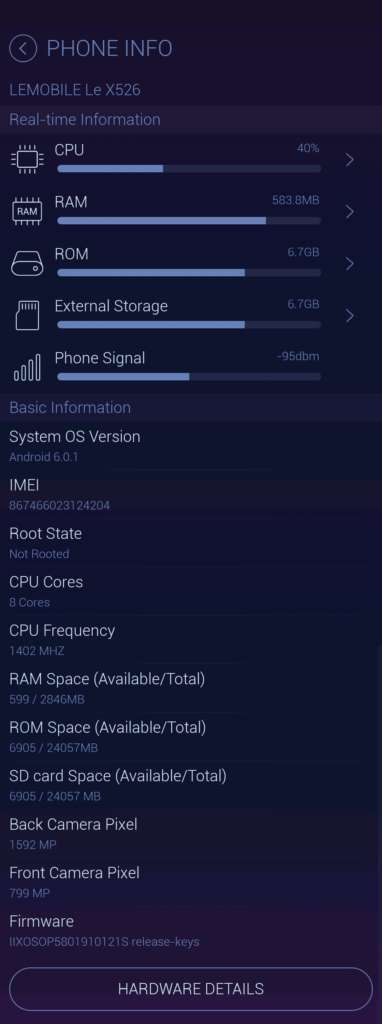Tap the RAM module icon
Screen dimensions: 382x1024
[27, 211]
